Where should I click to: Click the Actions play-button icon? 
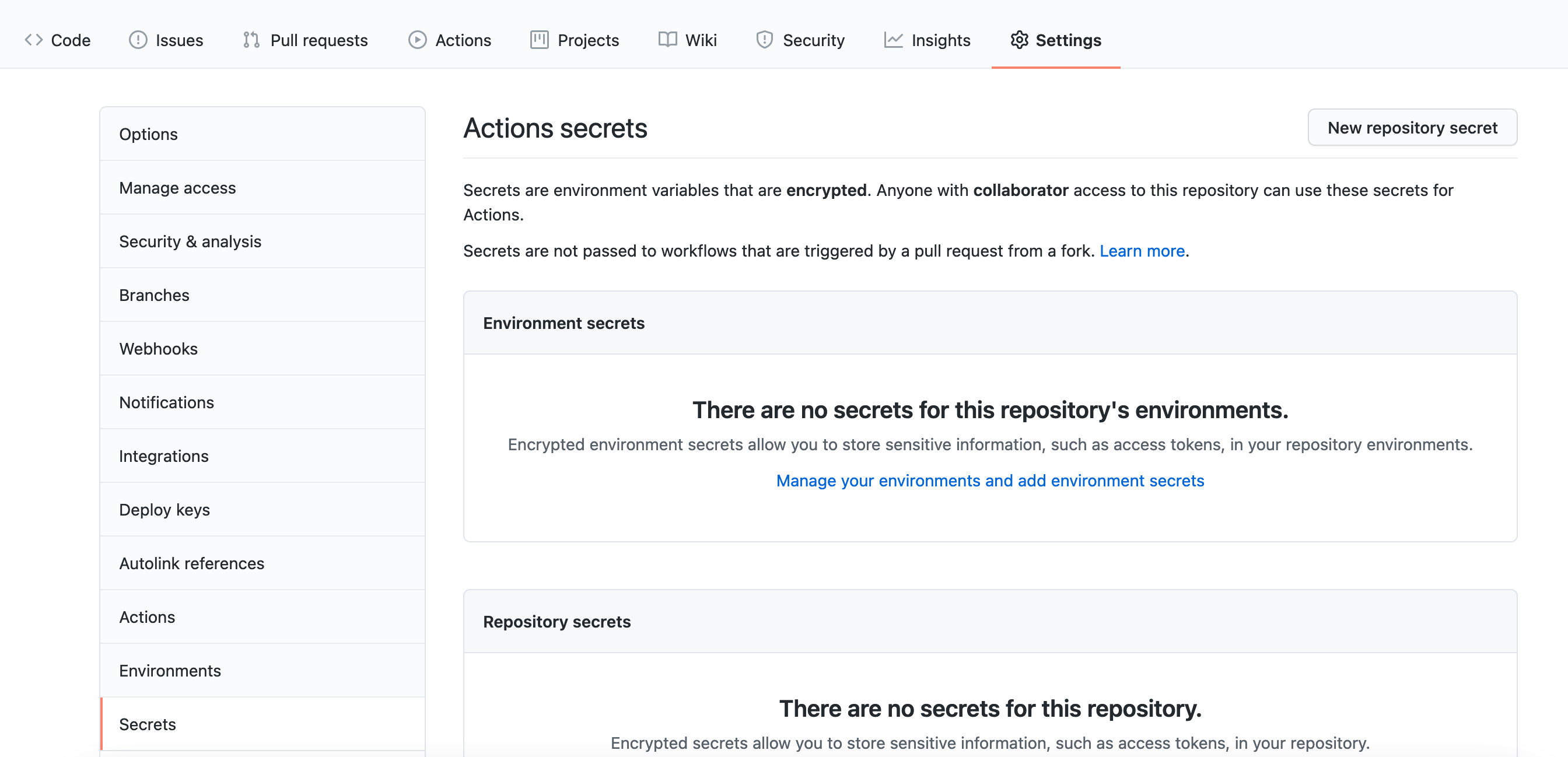tap(416, 40)
